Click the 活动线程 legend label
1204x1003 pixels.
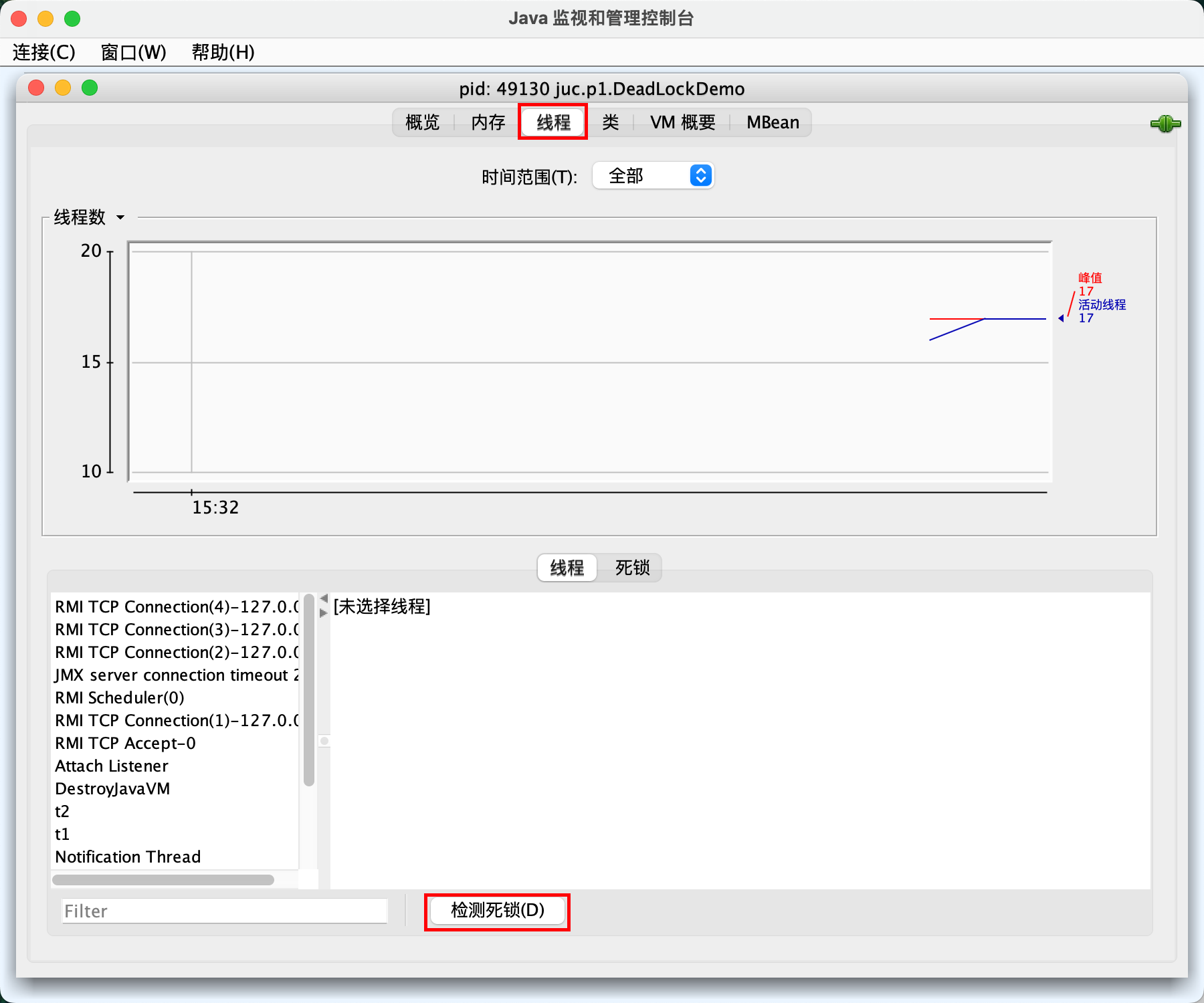tap(1102, 304)
